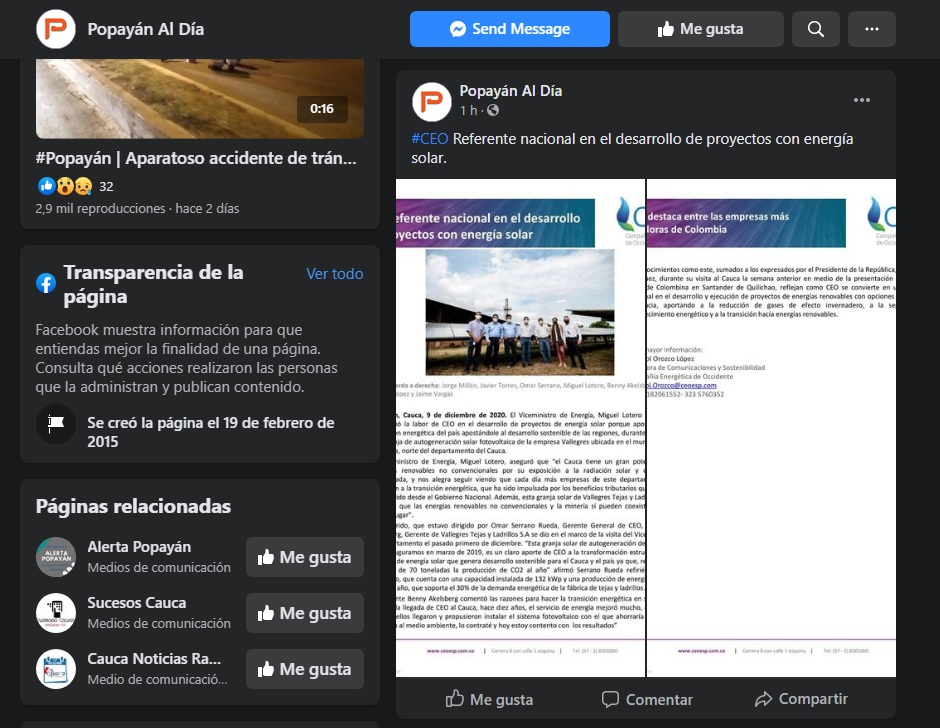Viewport: 940px width, 728px height.
Task: Click Compartir under the post
Action: (x=801, y=699)
